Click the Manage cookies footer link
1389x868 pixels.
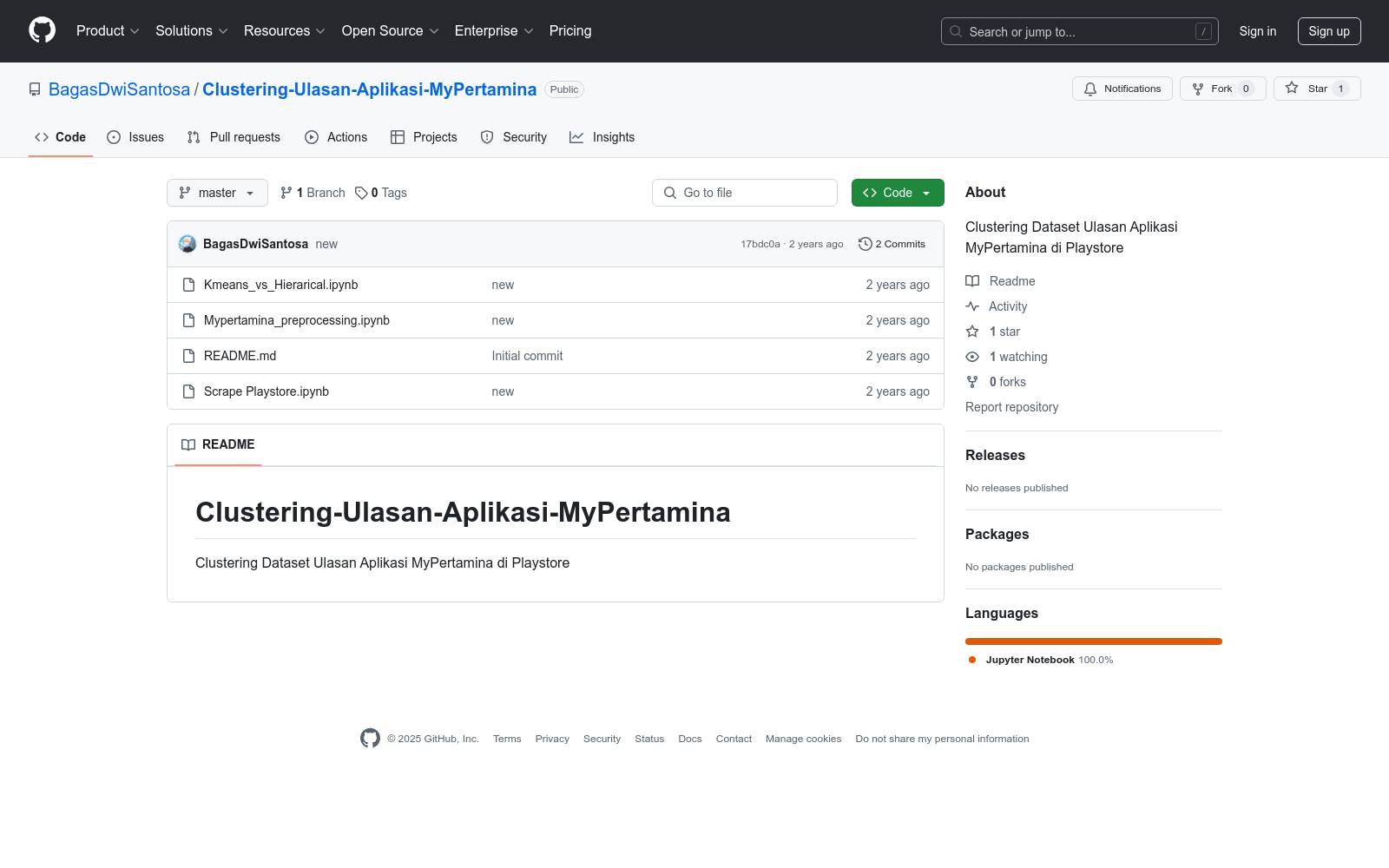[x=803, y=739]
